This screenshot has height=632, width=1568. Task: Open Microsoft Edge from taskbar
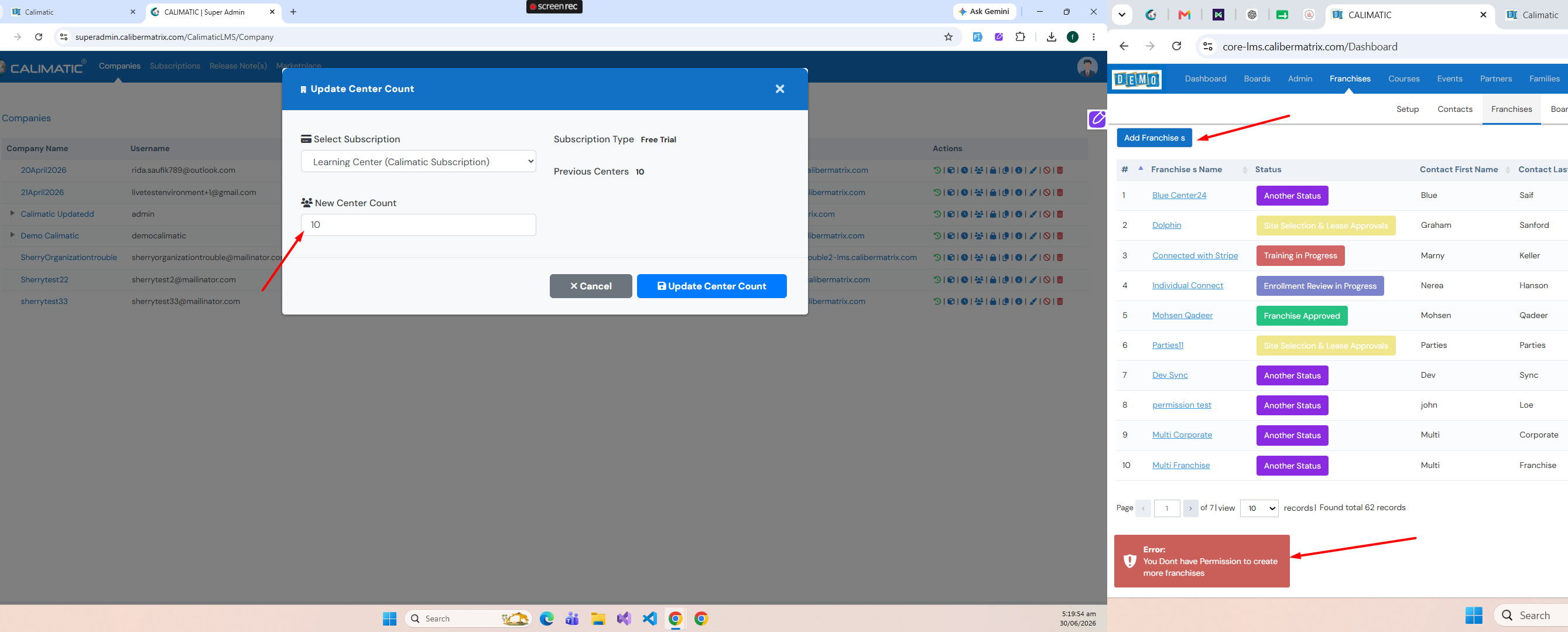point(547,619)
